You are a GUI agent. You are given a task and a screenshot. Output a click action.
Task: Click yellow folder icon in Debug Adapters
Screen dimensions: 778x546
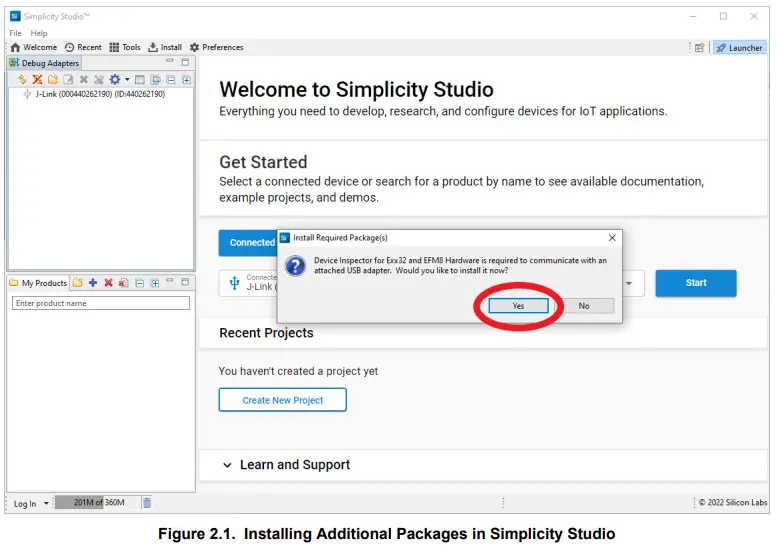[53, 79]
